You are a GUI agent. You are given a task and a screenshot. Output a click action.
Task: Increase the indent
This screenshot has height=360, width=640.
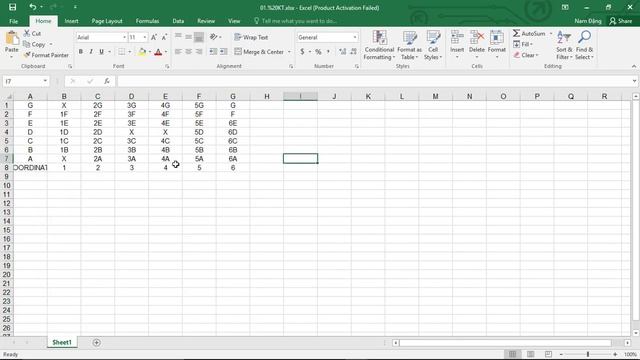224,52
